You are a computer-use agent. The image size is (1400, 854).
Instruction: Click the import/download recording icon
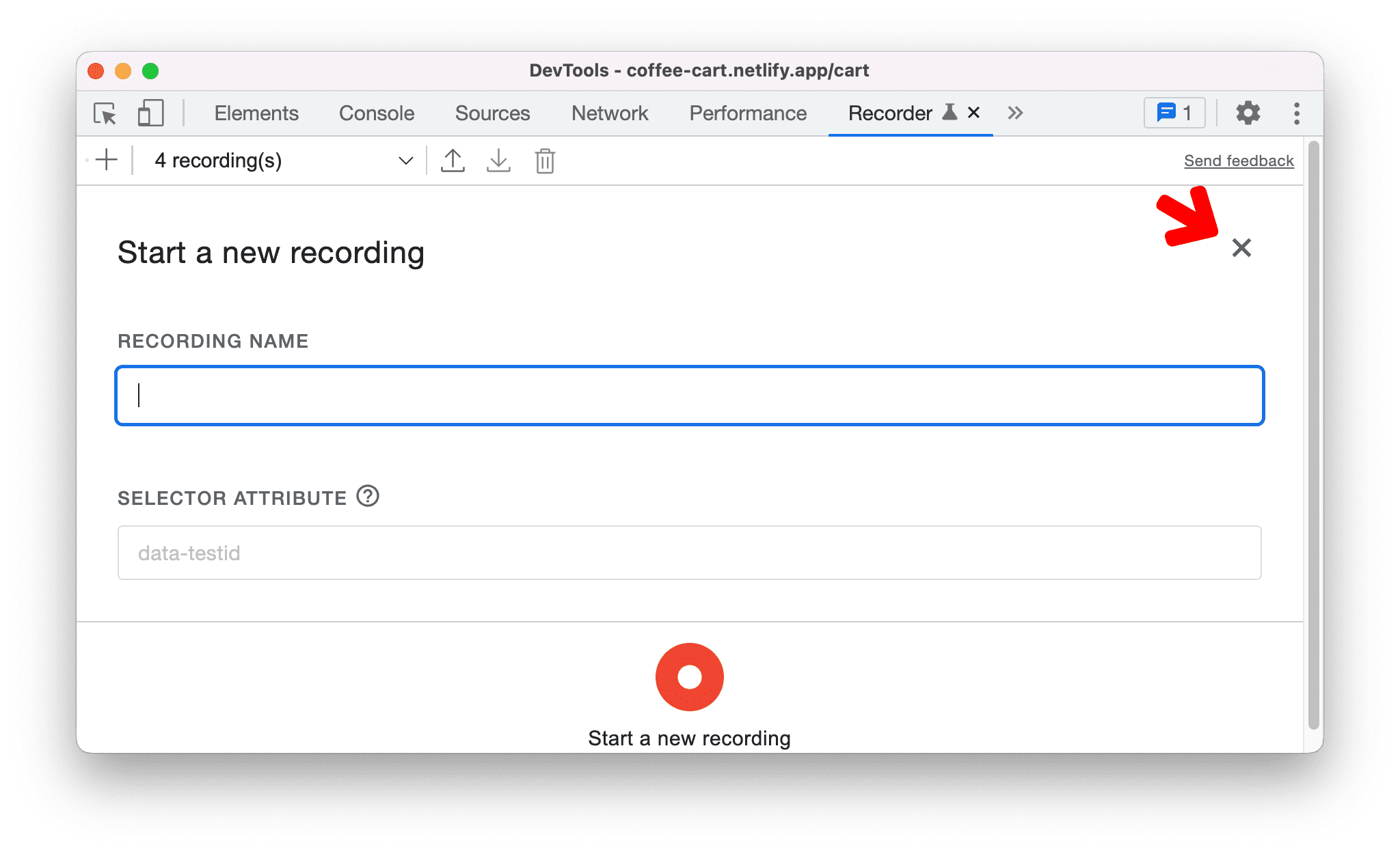(x=498, y=161)
